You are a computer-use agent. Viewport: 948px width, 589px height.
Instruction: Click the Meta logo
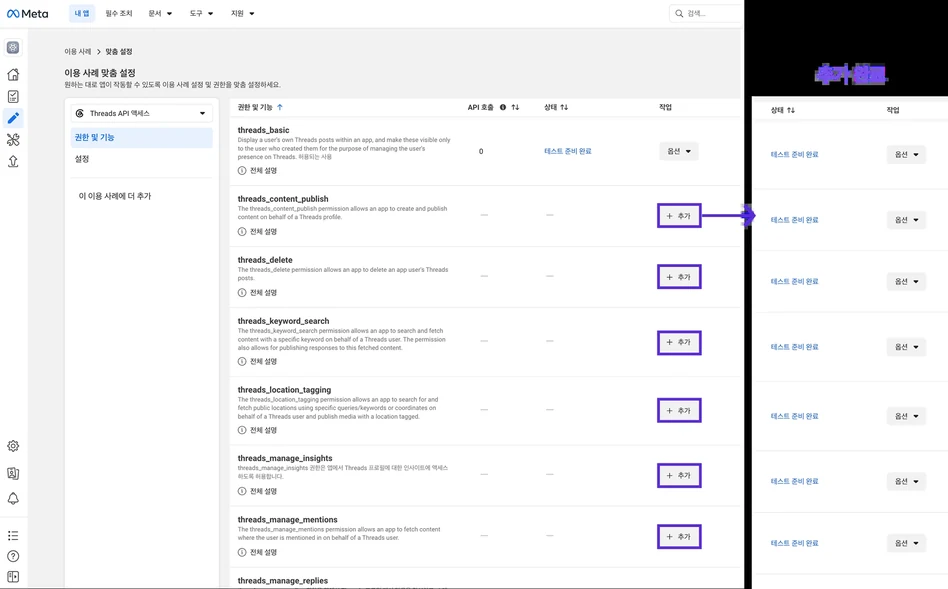click(27, 13)
